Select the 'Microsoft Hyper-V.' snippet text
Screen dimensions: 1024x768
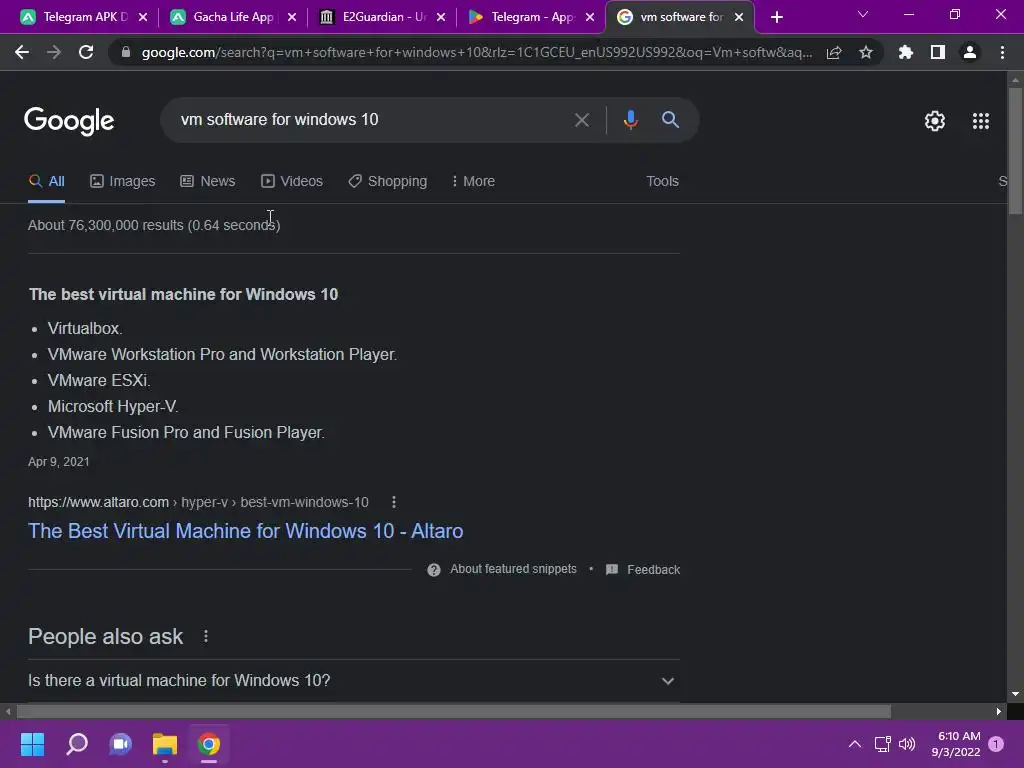(113, 407)
